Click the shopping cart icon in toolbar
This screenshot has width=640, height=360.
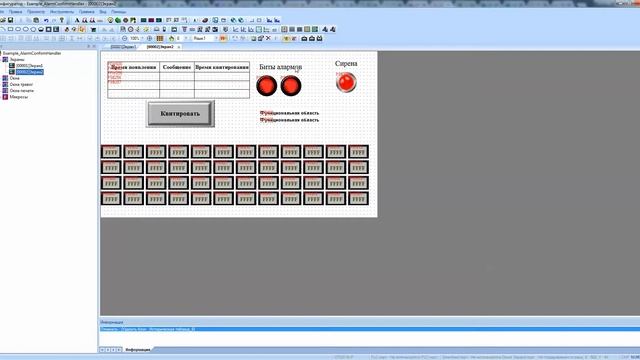pyautogui.click(x=93, y=29)
